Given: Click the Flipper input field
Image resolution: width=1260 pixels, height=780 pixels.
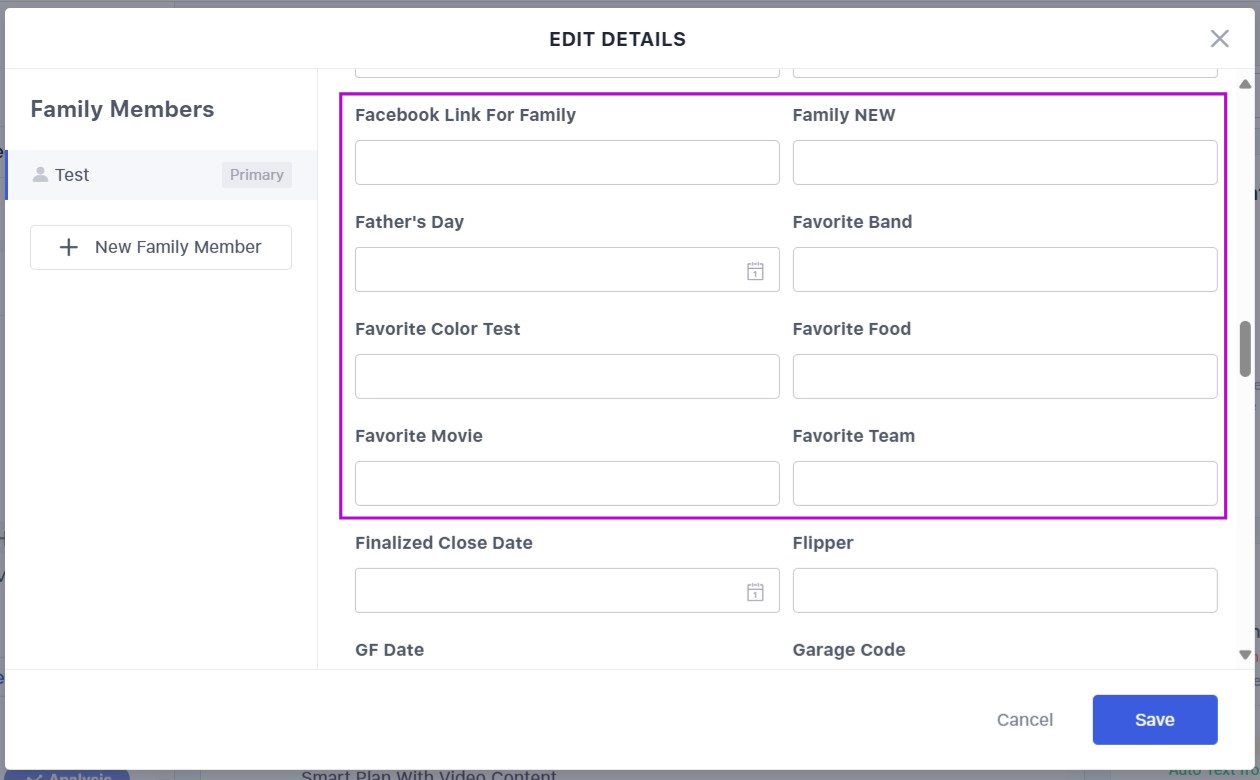Looking at the screenshot, I should 1004,590.
